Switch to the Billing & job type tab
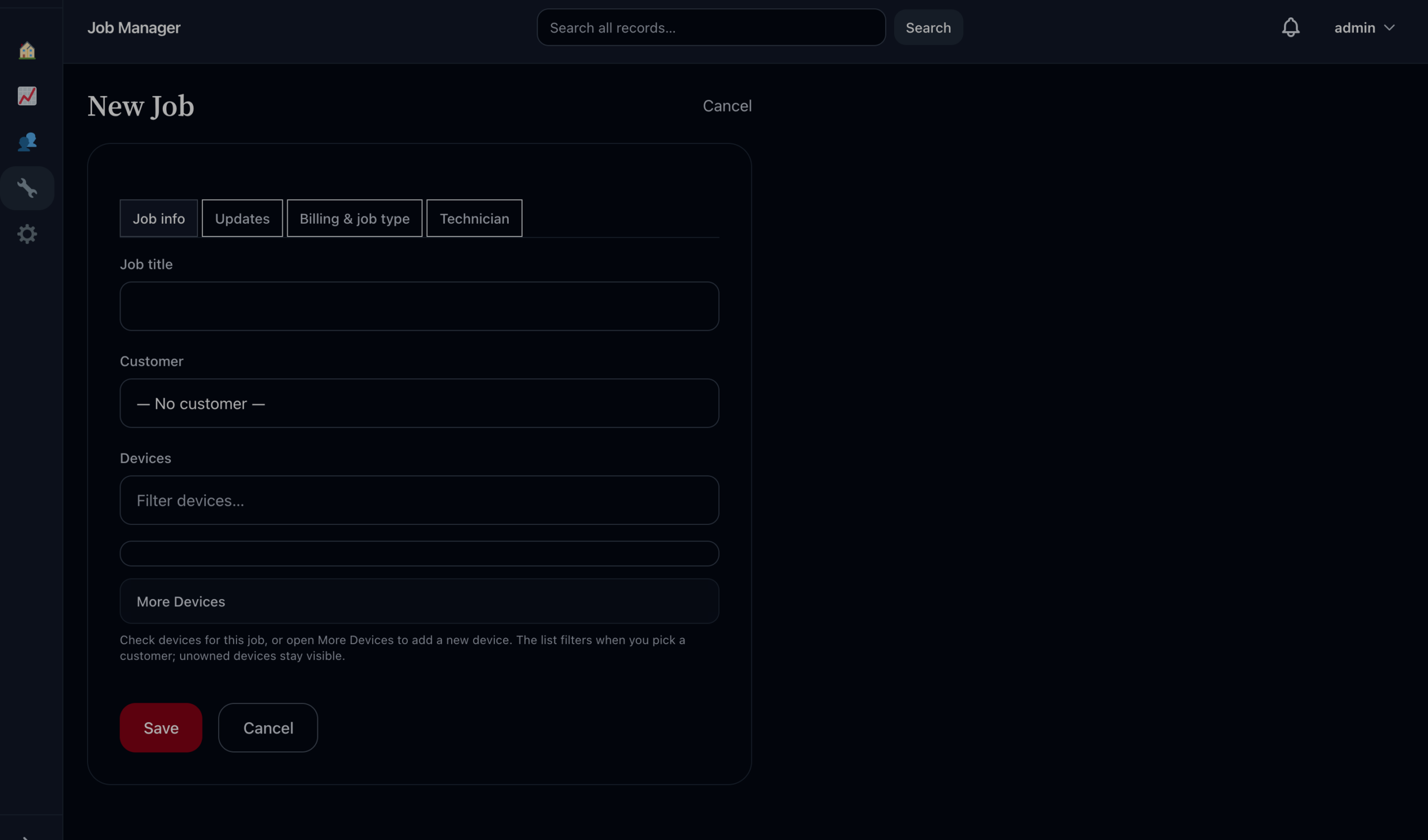Viewport: 1428px width, 840px height. click(x=354, y=219)
